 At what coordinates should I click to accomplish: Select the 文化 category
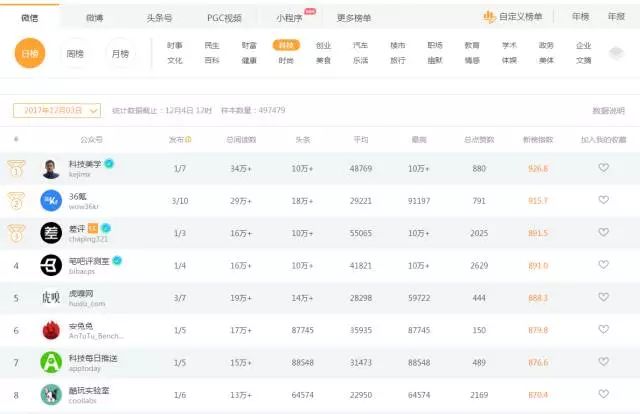coord(175,60)
